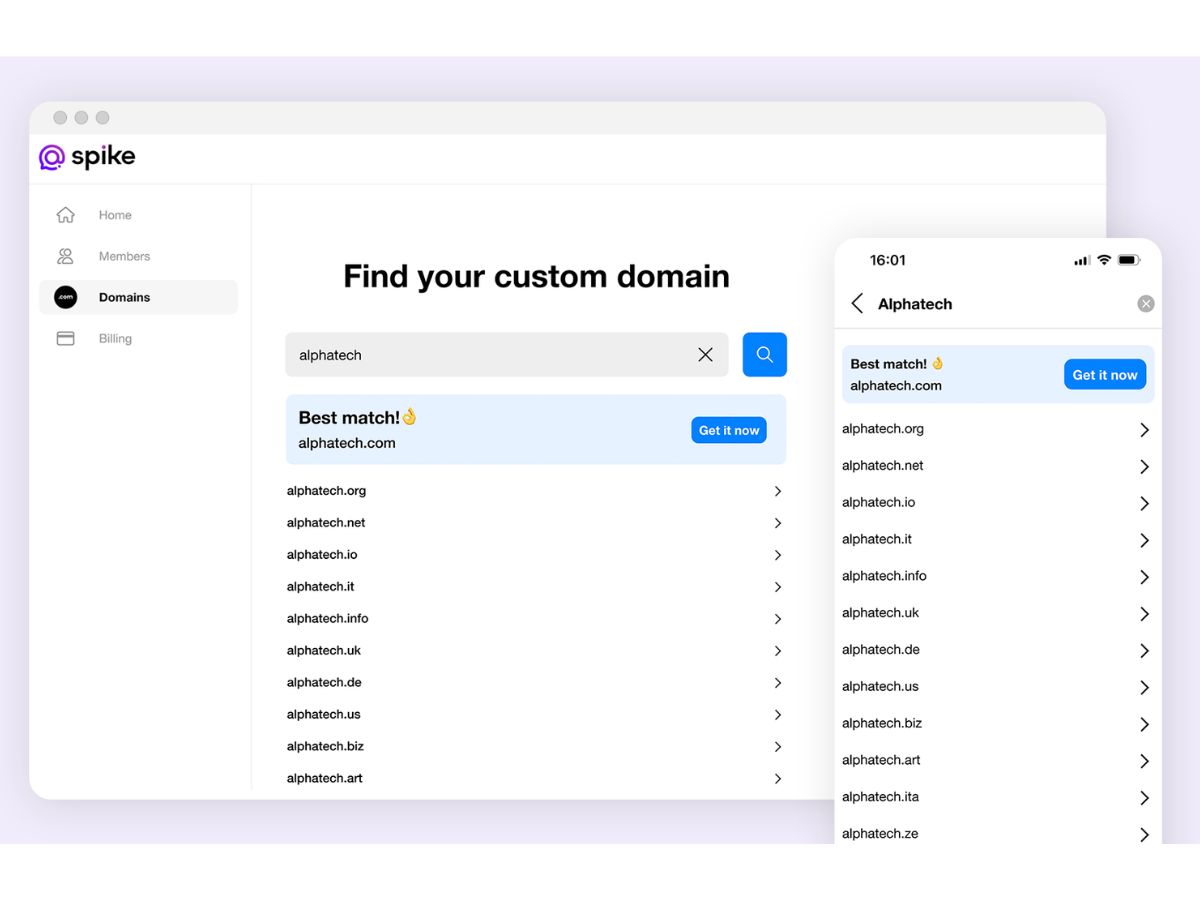Expand alphatech.de chevron in desktop list
The height and width of the screenshot is (900, 1200).
click(777, 683)
